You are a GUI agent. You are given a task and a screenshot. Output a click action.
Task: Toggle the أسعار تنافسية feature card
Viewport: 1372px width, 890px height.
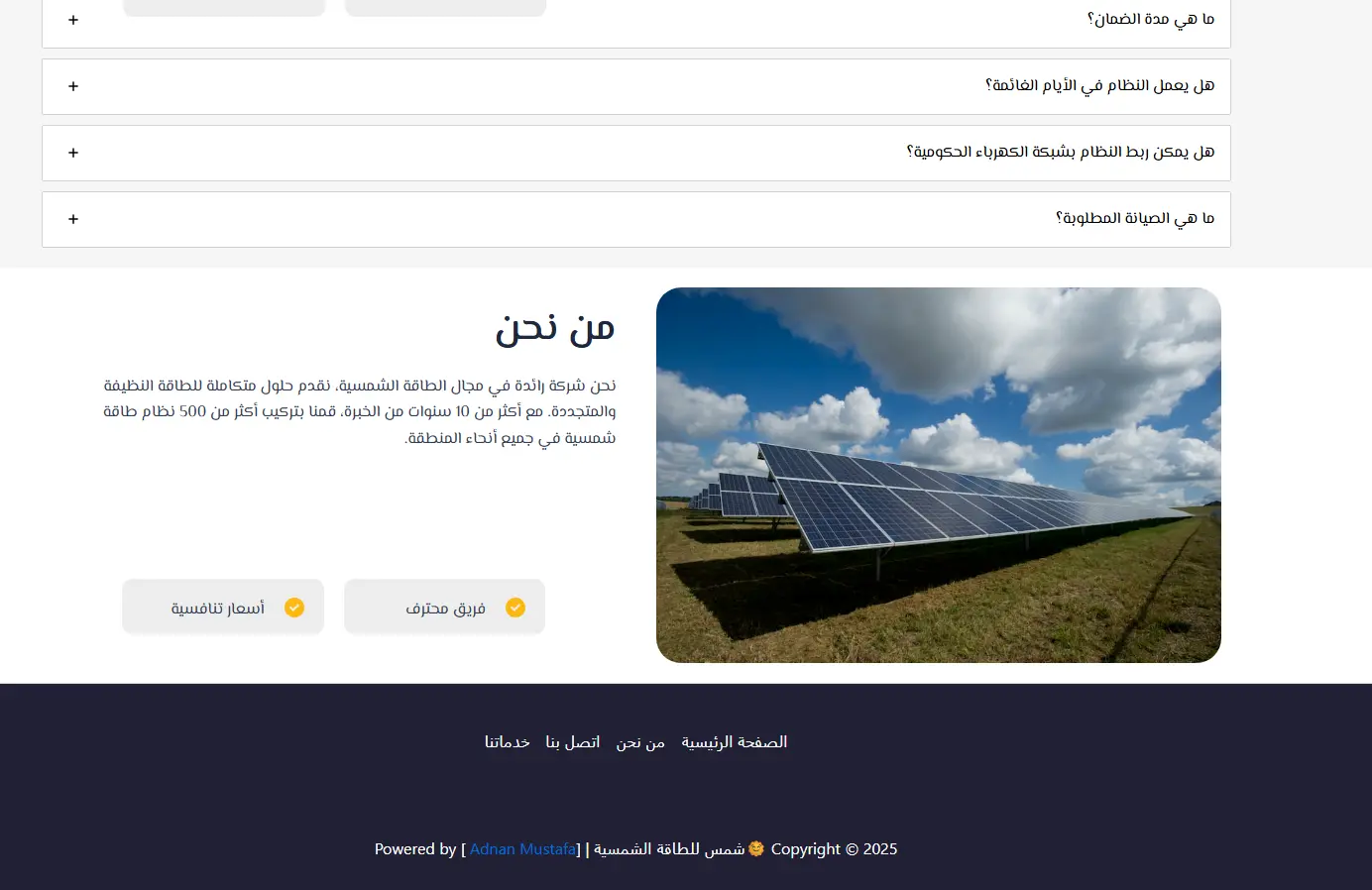click(222, 607)
